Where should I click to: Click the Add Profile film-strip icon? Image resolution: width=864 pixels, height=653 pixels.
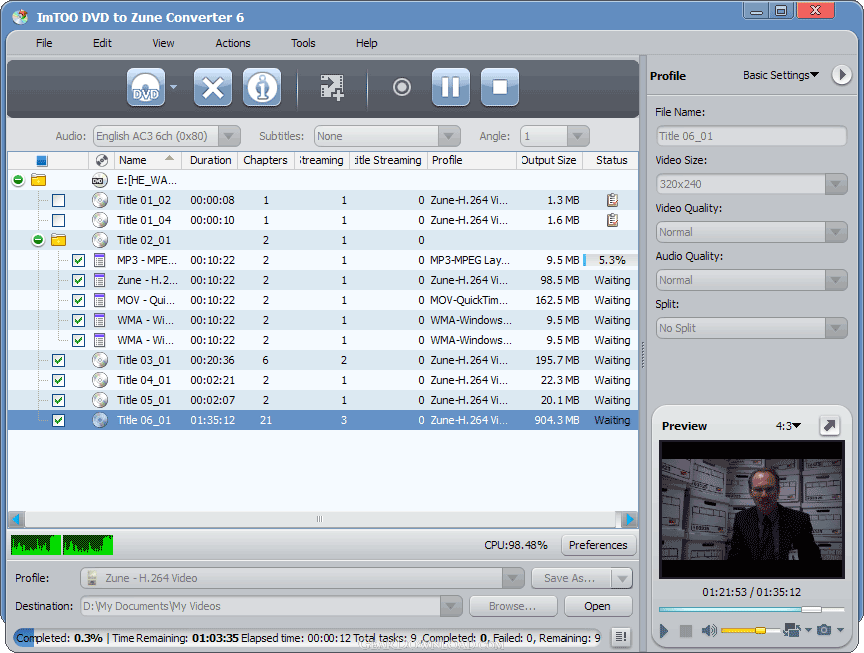tap(332, 87)
